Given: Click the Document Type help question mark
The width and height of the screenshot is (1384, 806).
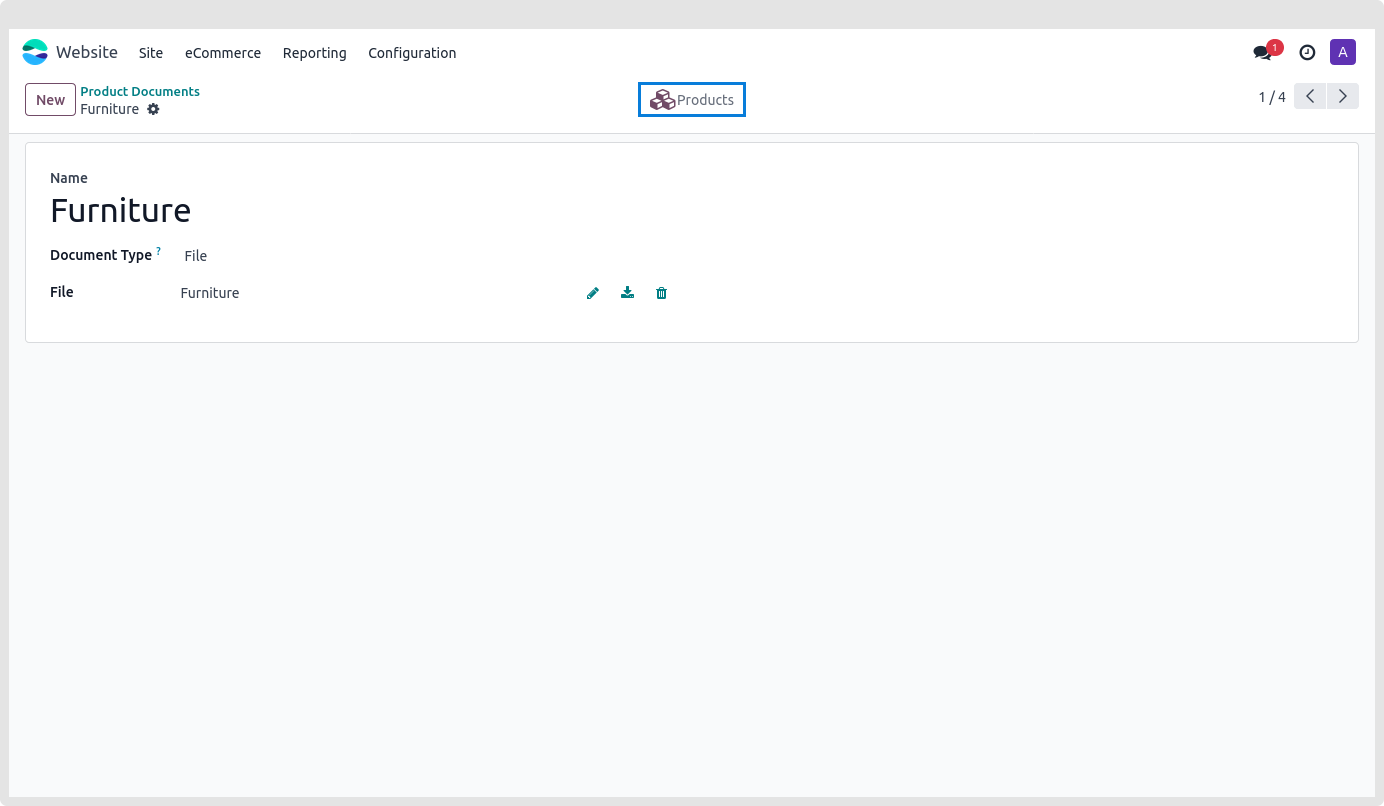Looking at the screenshot, I should pyautogui.click(x=158, y=251).
